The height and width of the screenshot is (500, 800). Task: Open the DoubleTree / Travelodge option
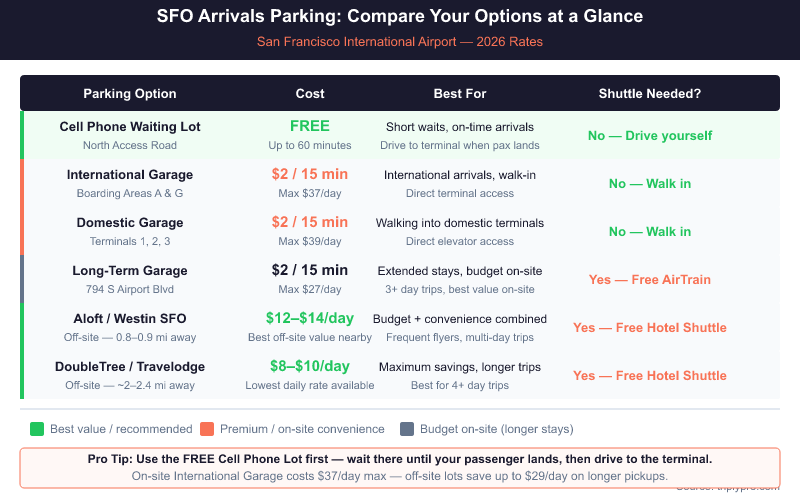130,367
